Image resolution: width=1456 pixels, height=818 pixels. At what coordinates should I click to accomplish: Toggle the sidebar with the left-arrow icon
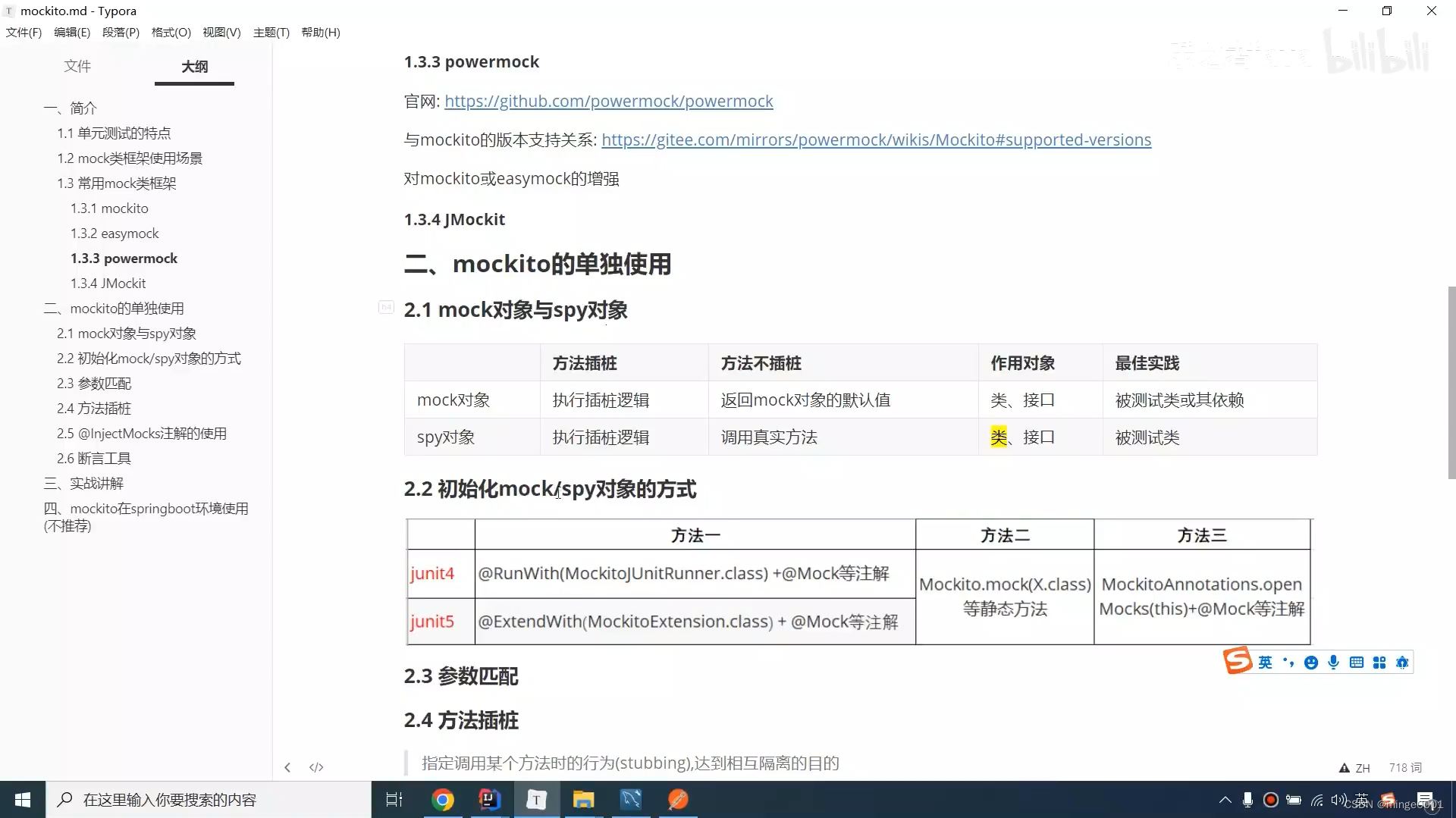(x=287, y=767)
